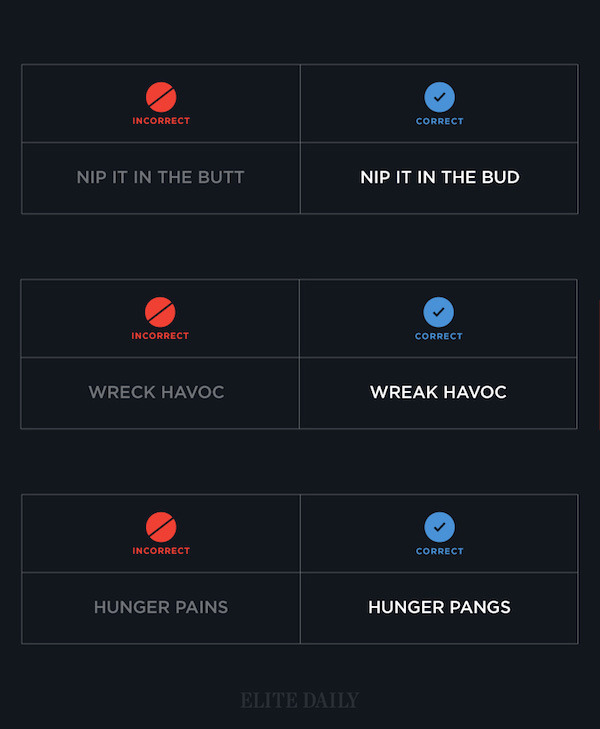
Task: Click the phrase NIP IT IN THE BUTT
Action: pyautogui.click(x=160, y=178)
